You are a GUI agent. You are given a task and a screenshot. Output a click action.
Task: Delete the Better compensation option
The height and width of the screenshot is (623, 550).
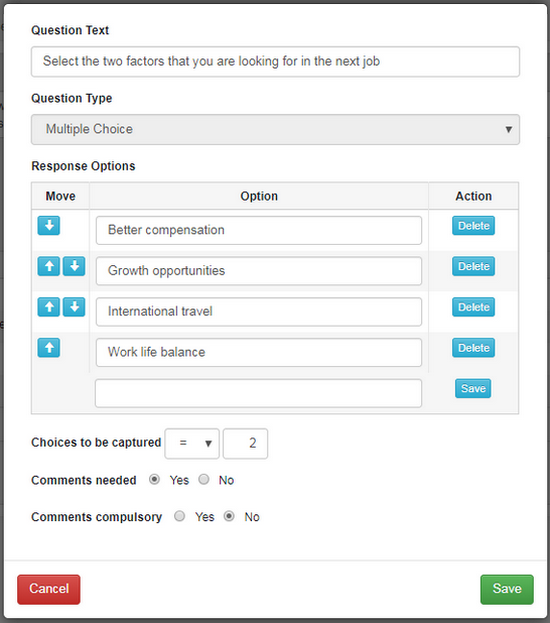click(473, 226)
